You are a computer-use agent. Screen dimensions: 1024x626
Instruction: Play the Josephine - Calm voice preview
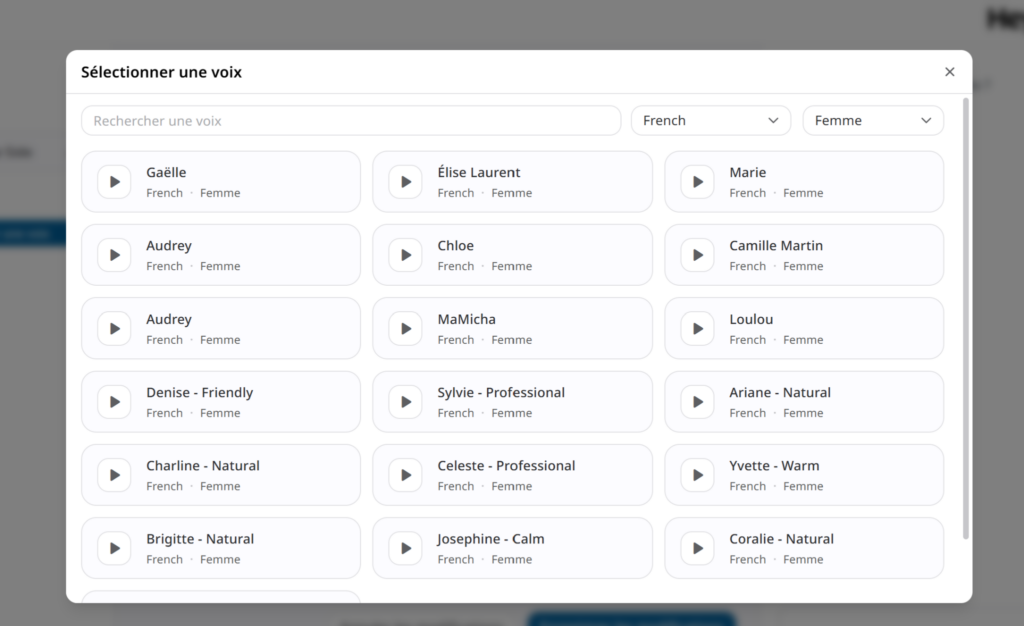coord(405,548)
